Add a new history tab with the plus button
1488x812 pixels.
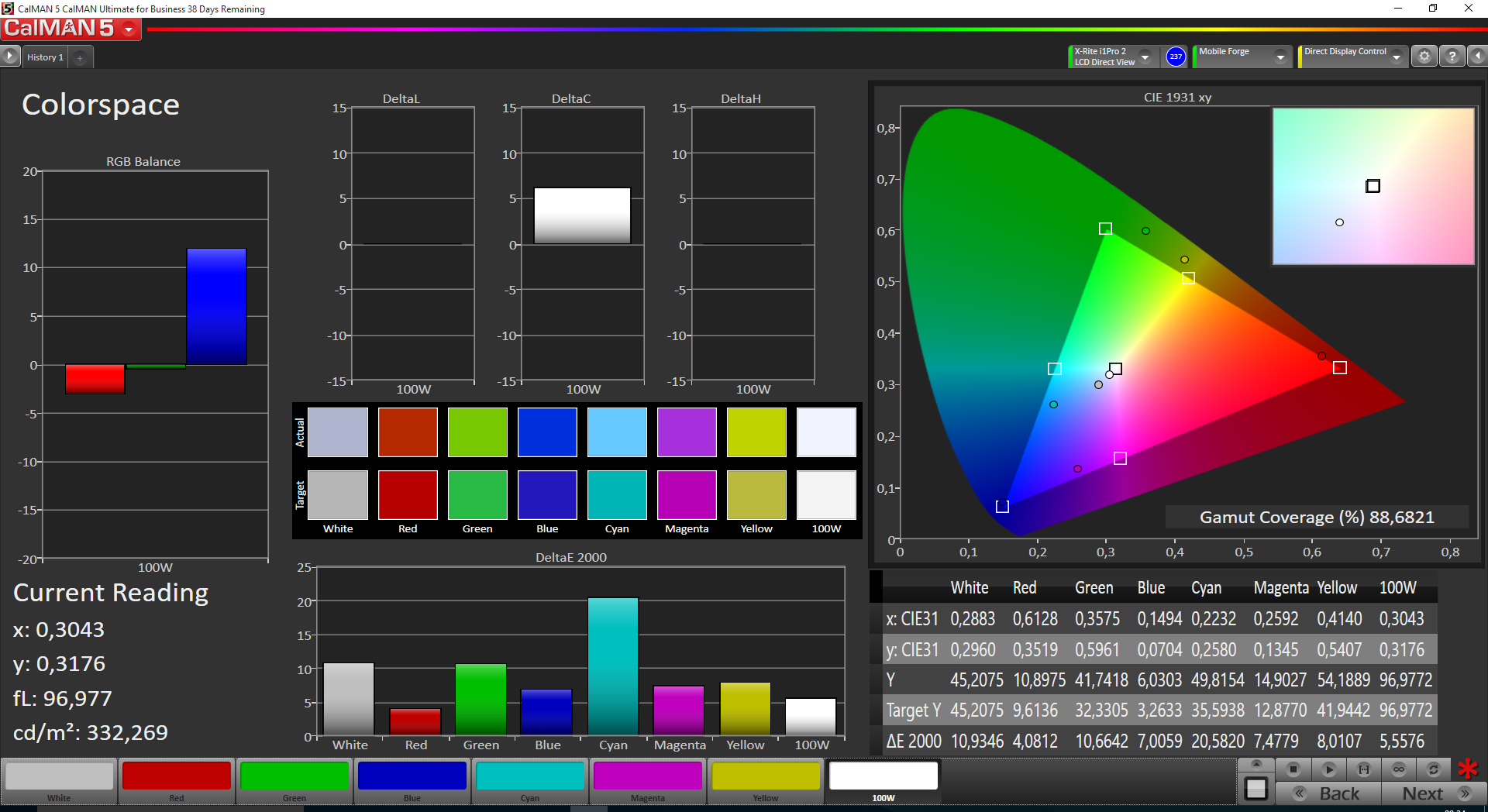[80, 57]
